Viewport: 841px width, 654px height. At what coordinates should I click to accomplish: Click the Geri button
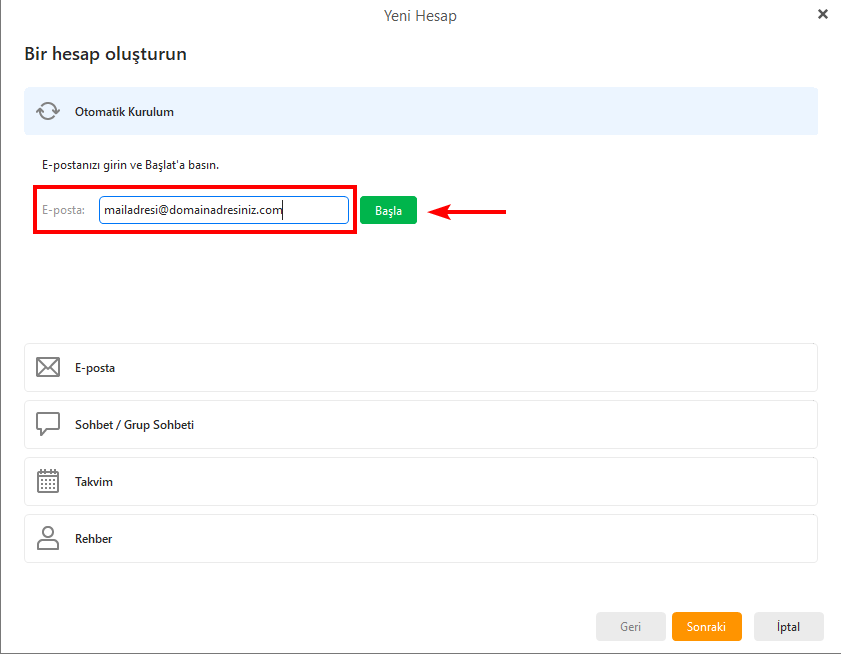630,627
